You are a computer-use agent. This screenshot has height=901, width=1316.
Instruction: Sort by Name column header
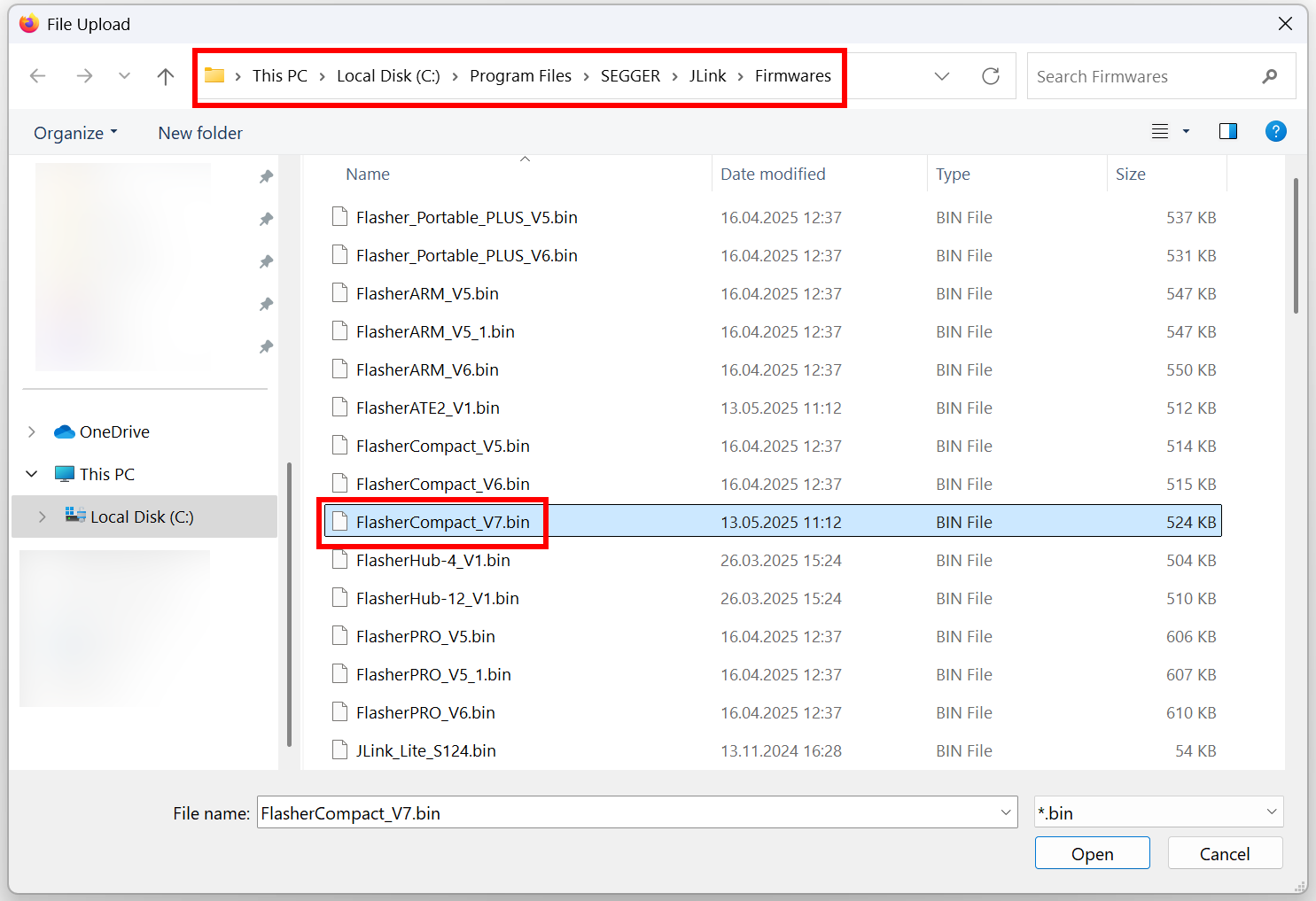point(368,175)
